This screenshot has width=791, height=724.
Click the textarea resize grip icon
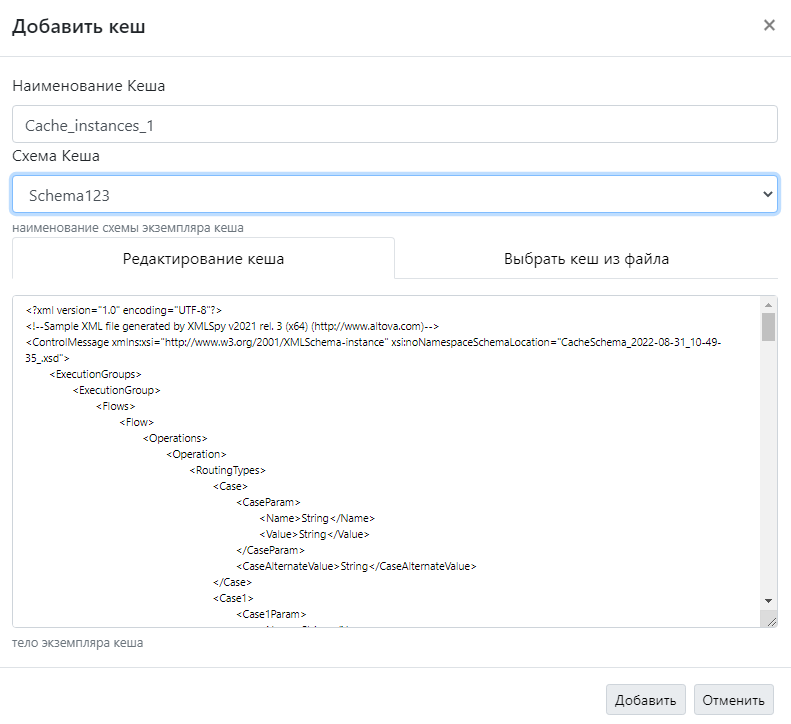[x=770, y=621]
